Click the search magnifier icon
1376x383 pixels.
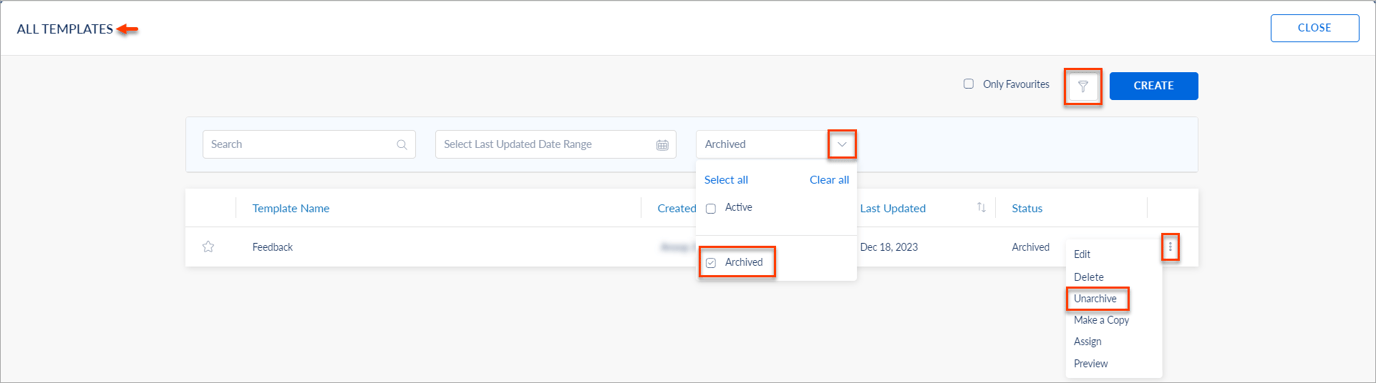click(x=402, y=145)
